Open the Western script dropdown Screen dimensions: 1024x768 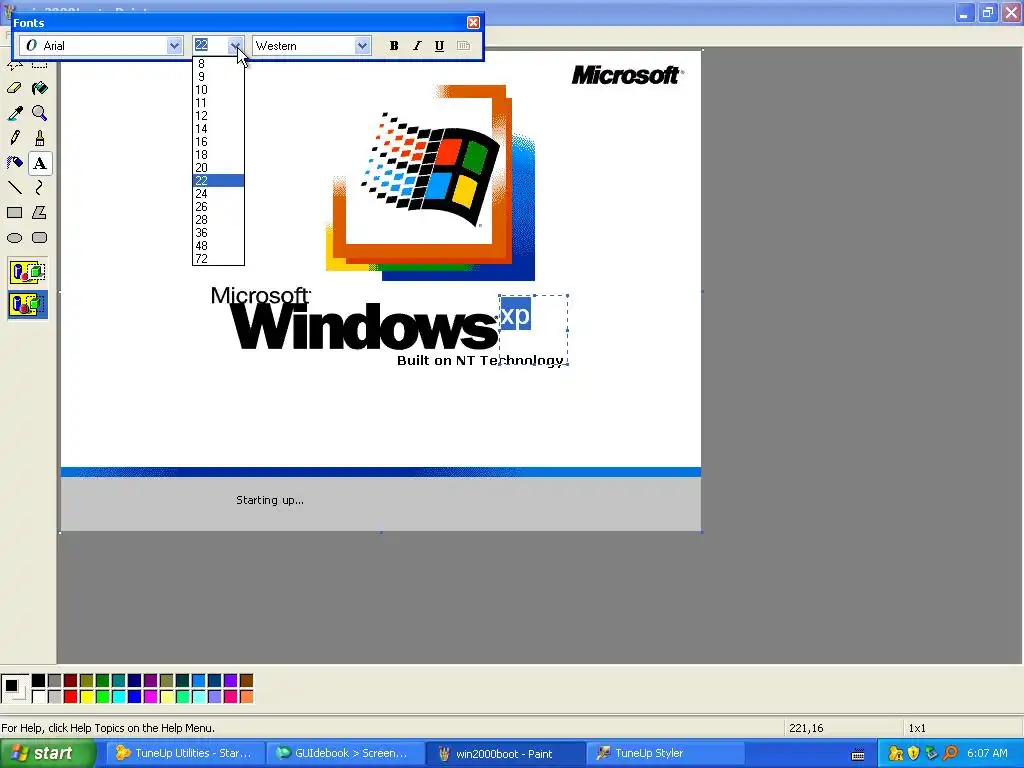tap(362, 46)
